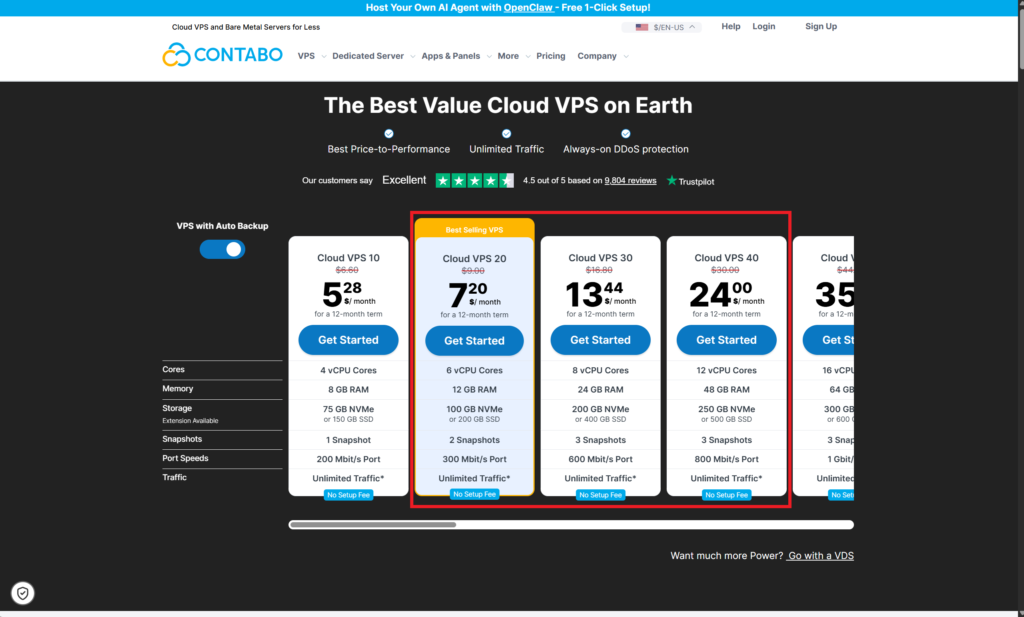
Task: Click the green Trustpilot rating stars
Action: [x=475, y=181]
